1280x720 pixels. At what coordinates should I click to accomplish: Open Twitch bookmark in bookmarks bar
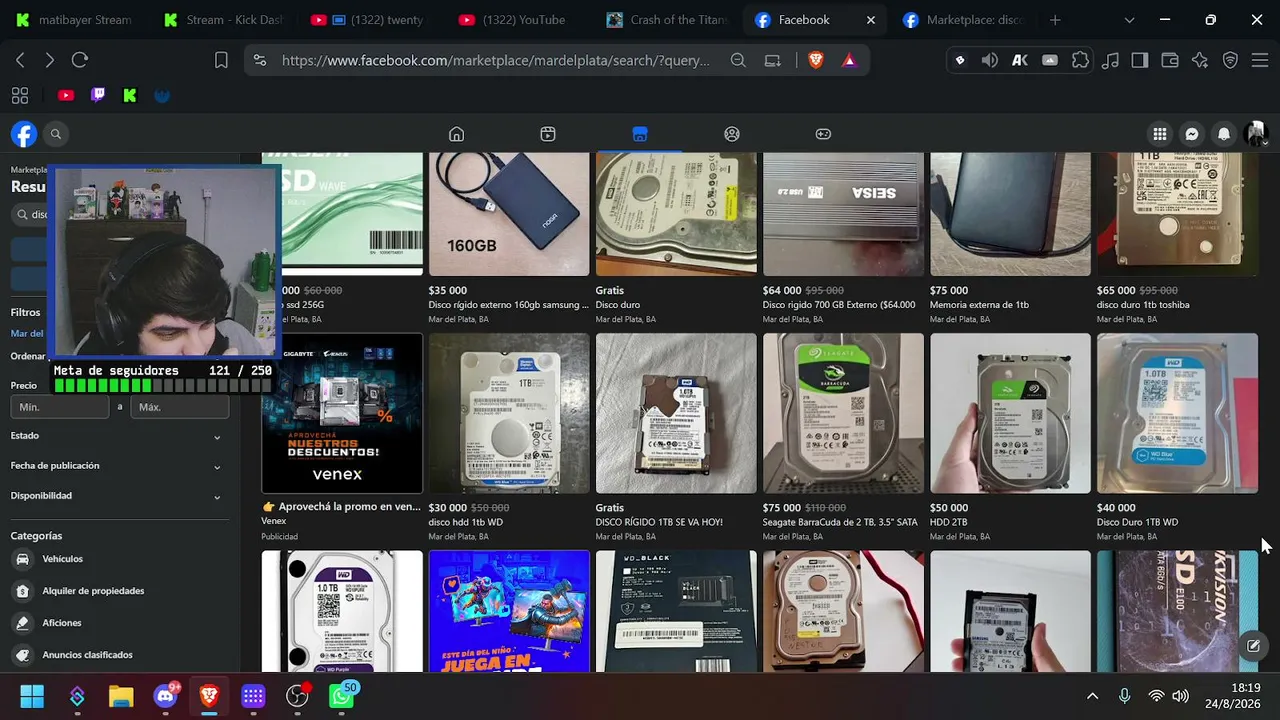point(98,96)
